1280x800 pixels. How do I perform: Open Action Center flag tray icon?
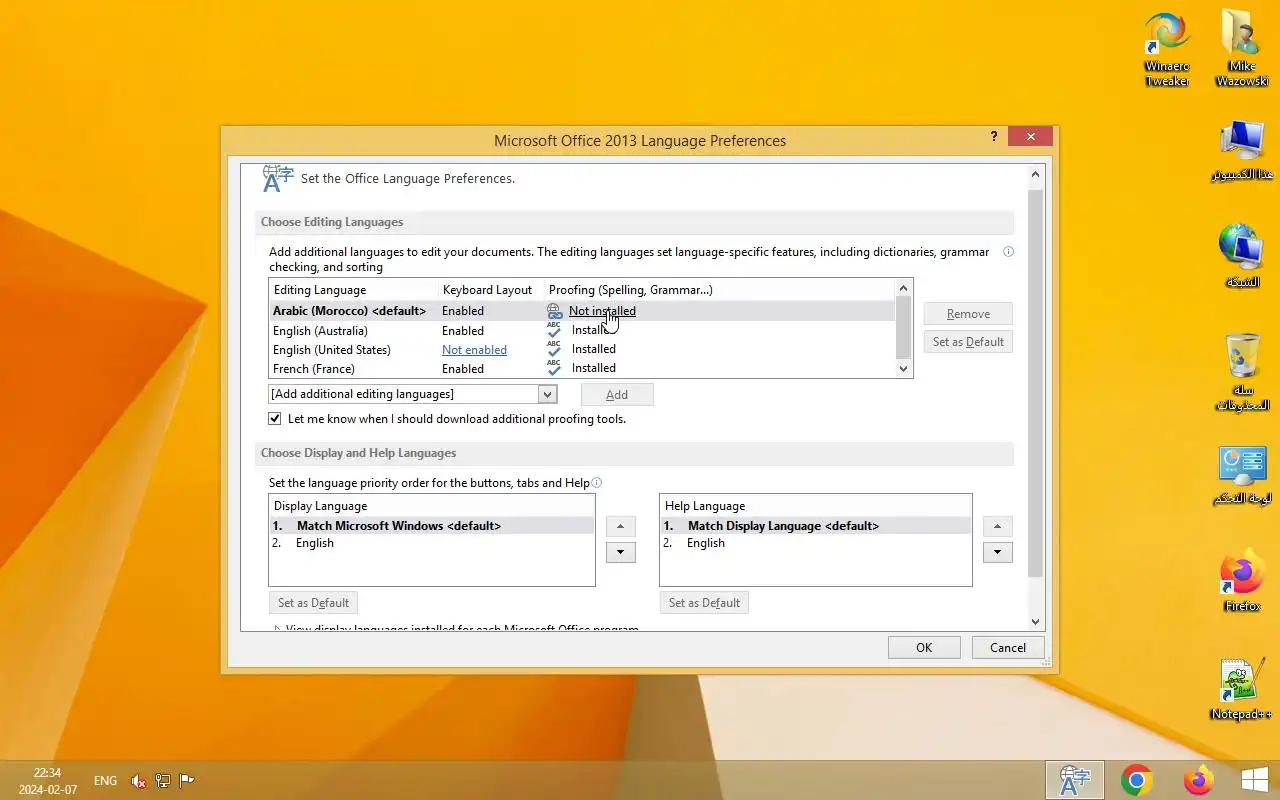point(186,781)
